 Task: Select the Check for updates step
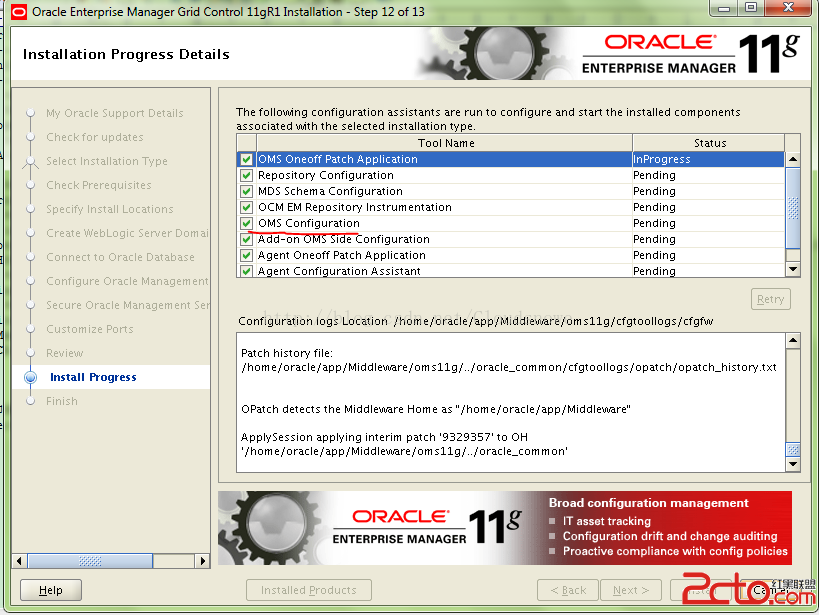coord(95,137)
